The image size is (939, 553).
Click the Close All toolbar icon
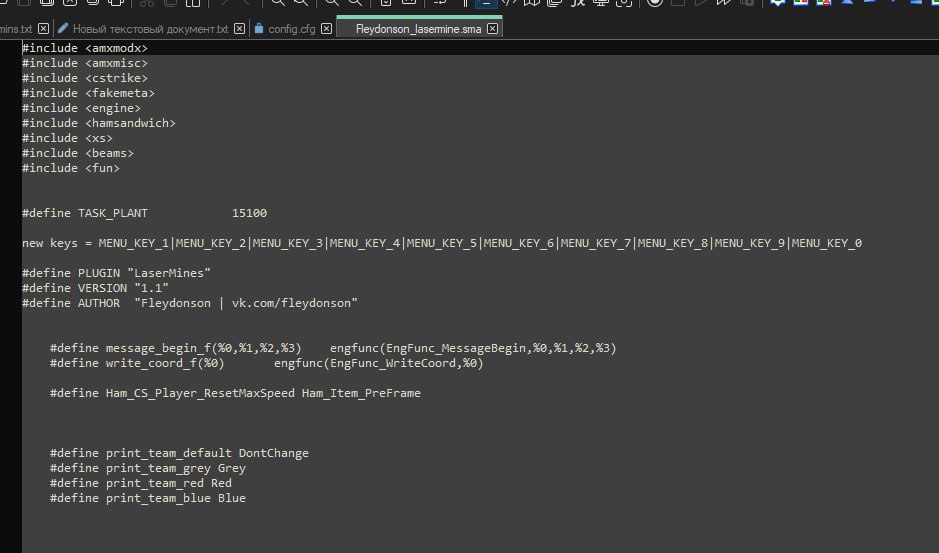[x=93, y=2]
